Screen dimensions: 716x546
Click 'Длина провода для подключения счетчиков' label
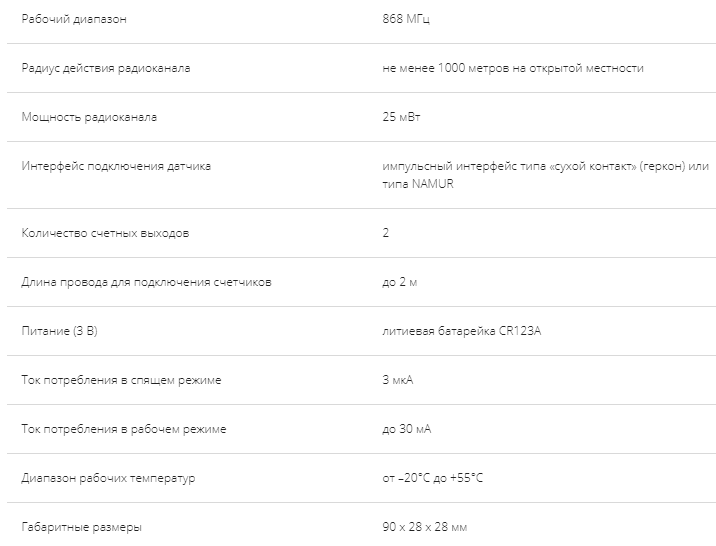coord(147,282)
